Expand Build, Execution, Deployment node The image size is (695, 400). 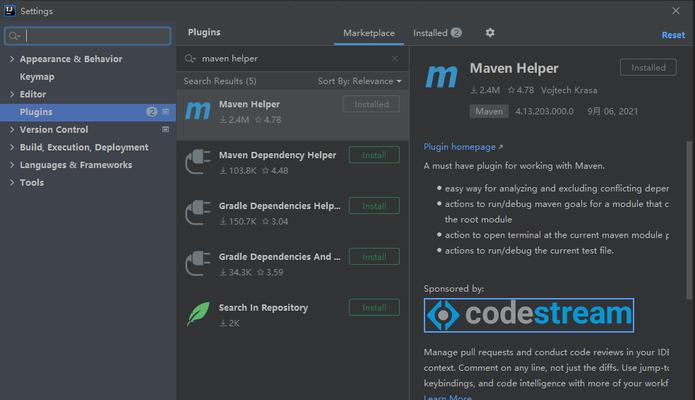[12, 147]
